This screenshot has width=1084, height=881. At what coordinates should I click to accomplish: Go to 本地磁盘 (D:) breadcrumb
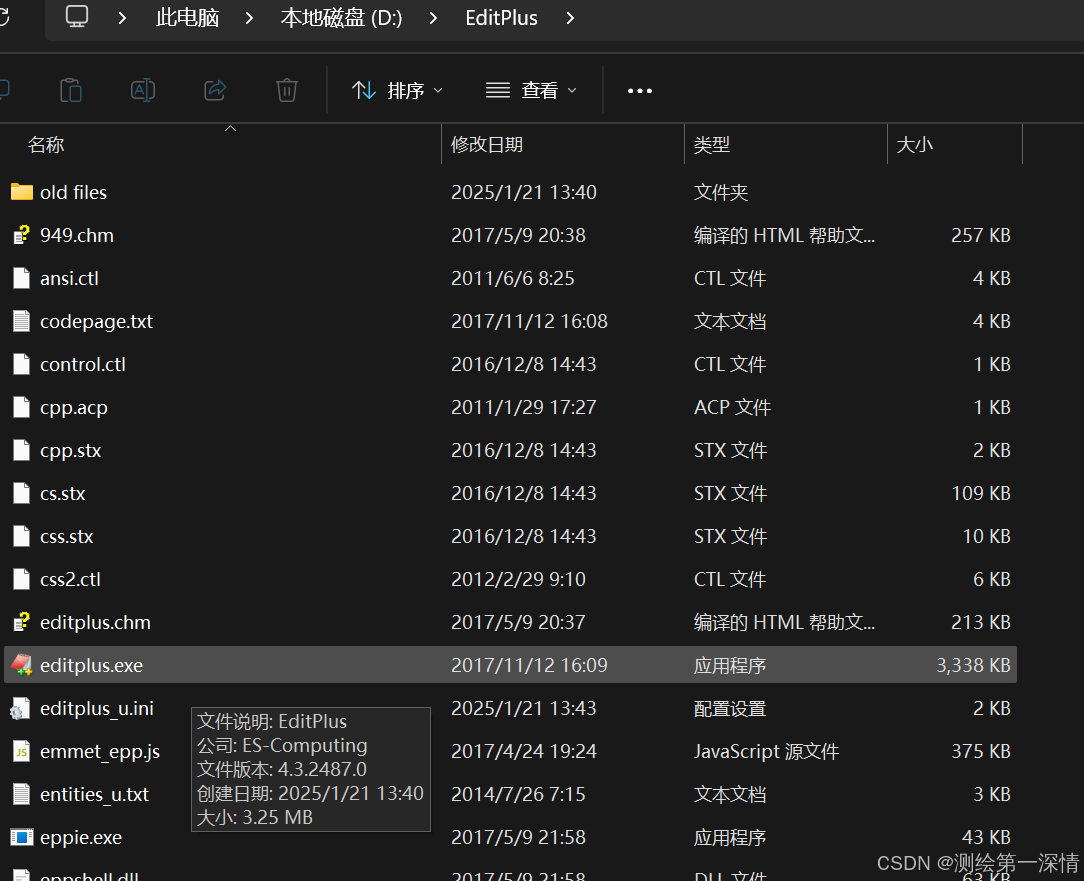(342, 18)
